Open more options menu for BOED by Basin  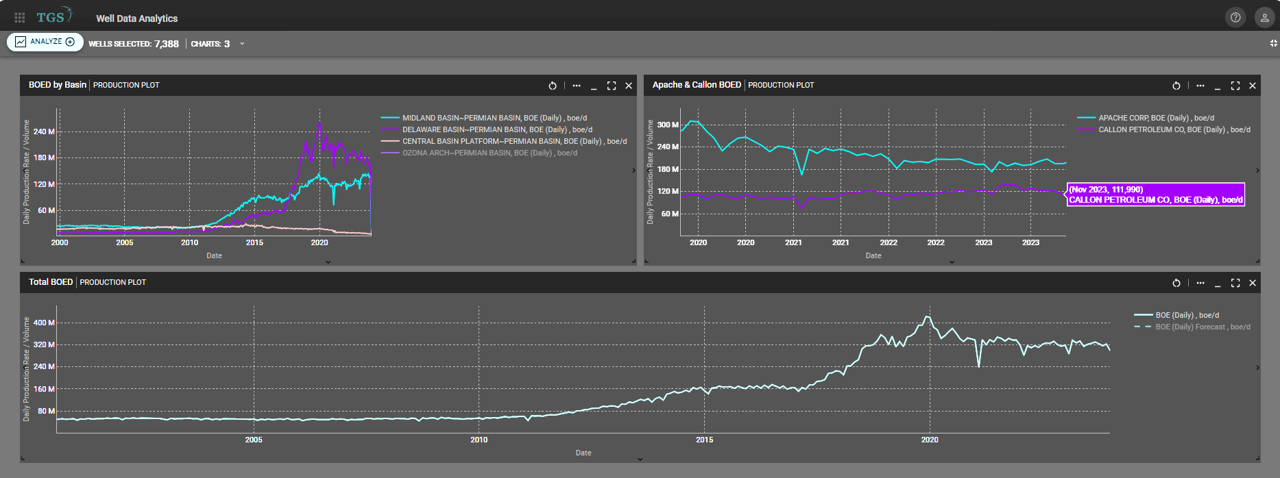(x=577, y=86)
